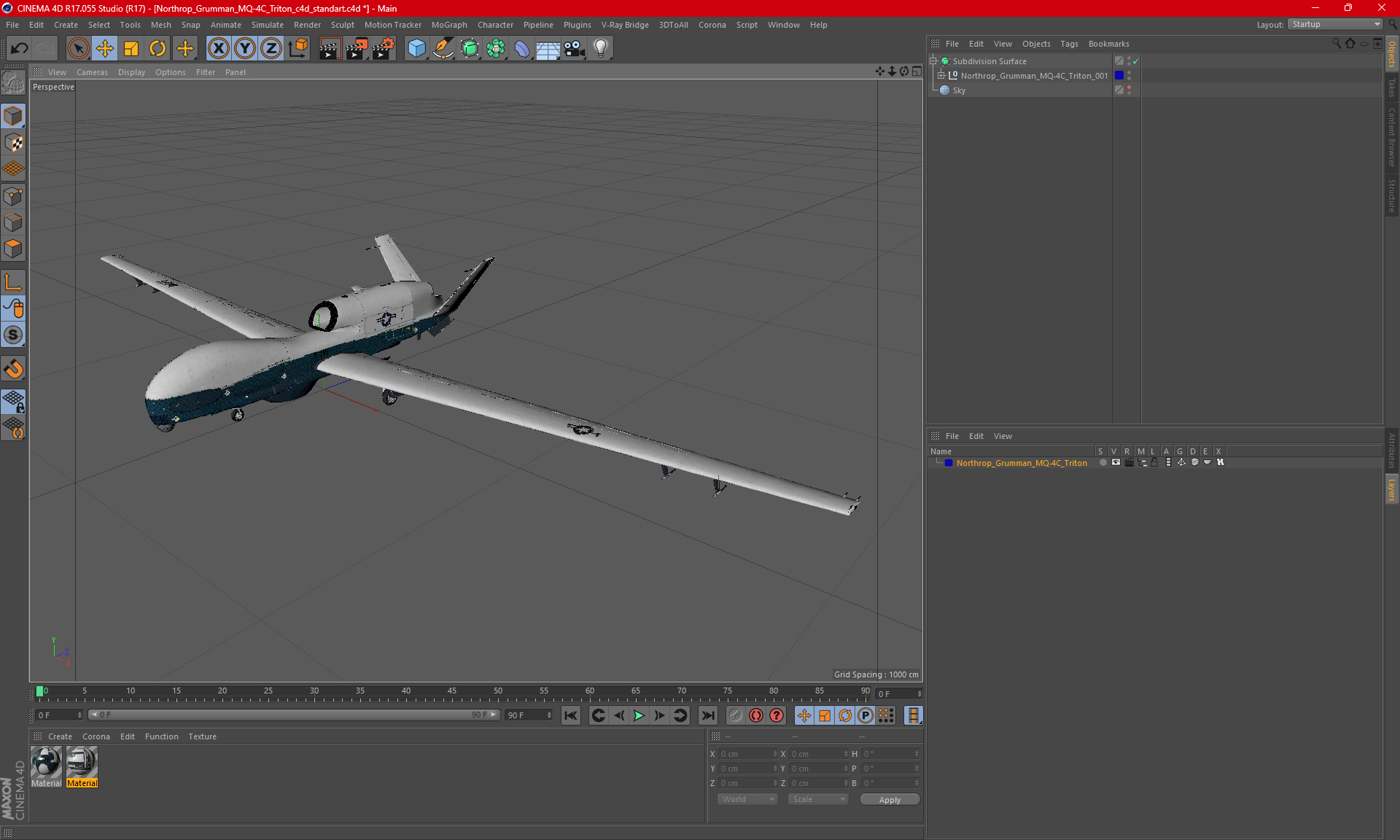Open the Layout Startup dropdown

coord(1335,24)
